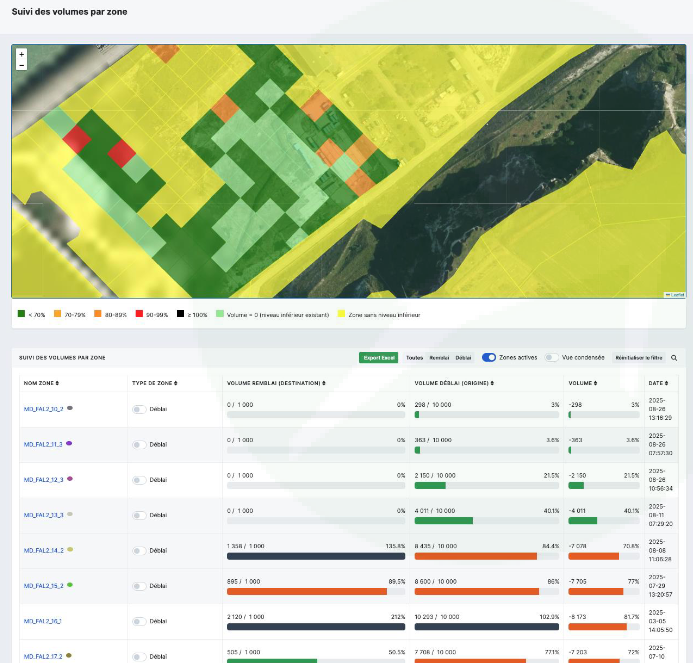The height and width of the screenshot is (665, 693).
Task: Click the '4 011 / 10 000' déblai progress bar
Action: [487, 521]
